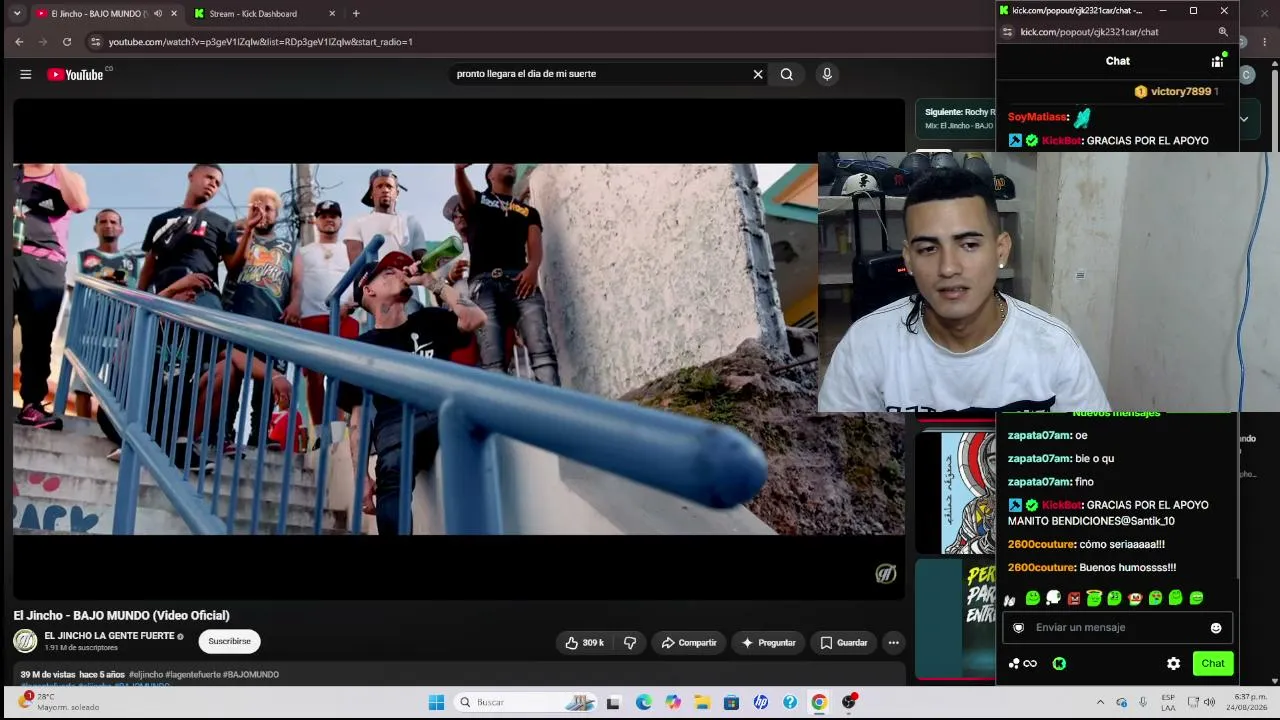Screen dimensions: 1280x720
Task: Run the YouTube search with magnifier button
Action: click(787, 74)
